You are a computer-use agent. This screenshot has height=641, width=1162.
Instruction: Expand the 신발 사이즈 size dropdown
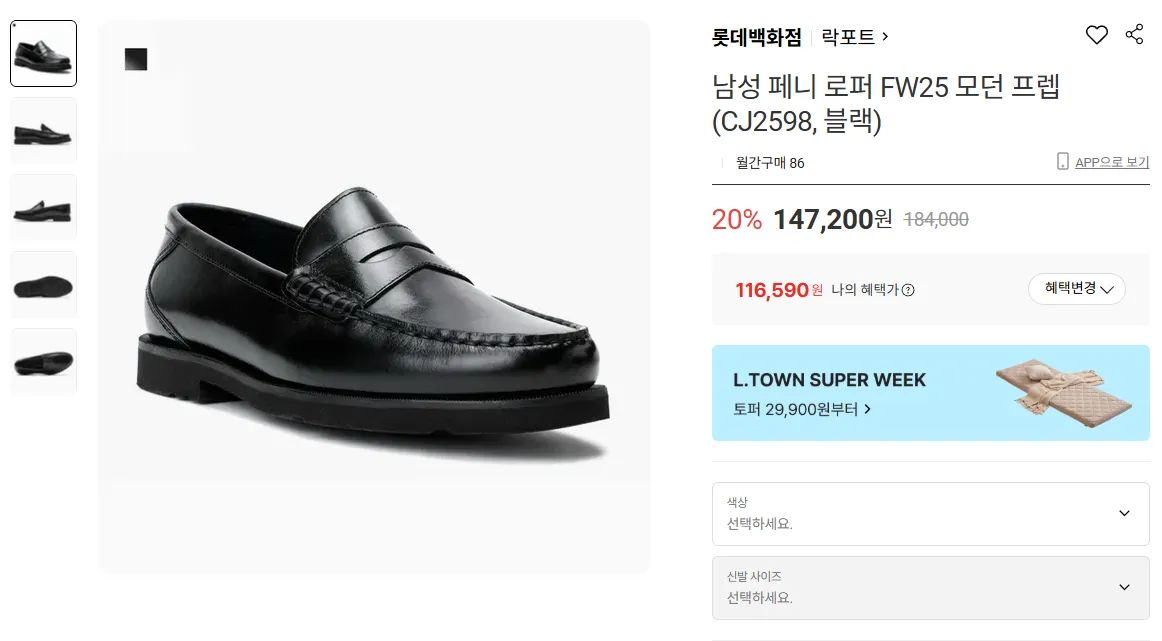tap(930, 588)
